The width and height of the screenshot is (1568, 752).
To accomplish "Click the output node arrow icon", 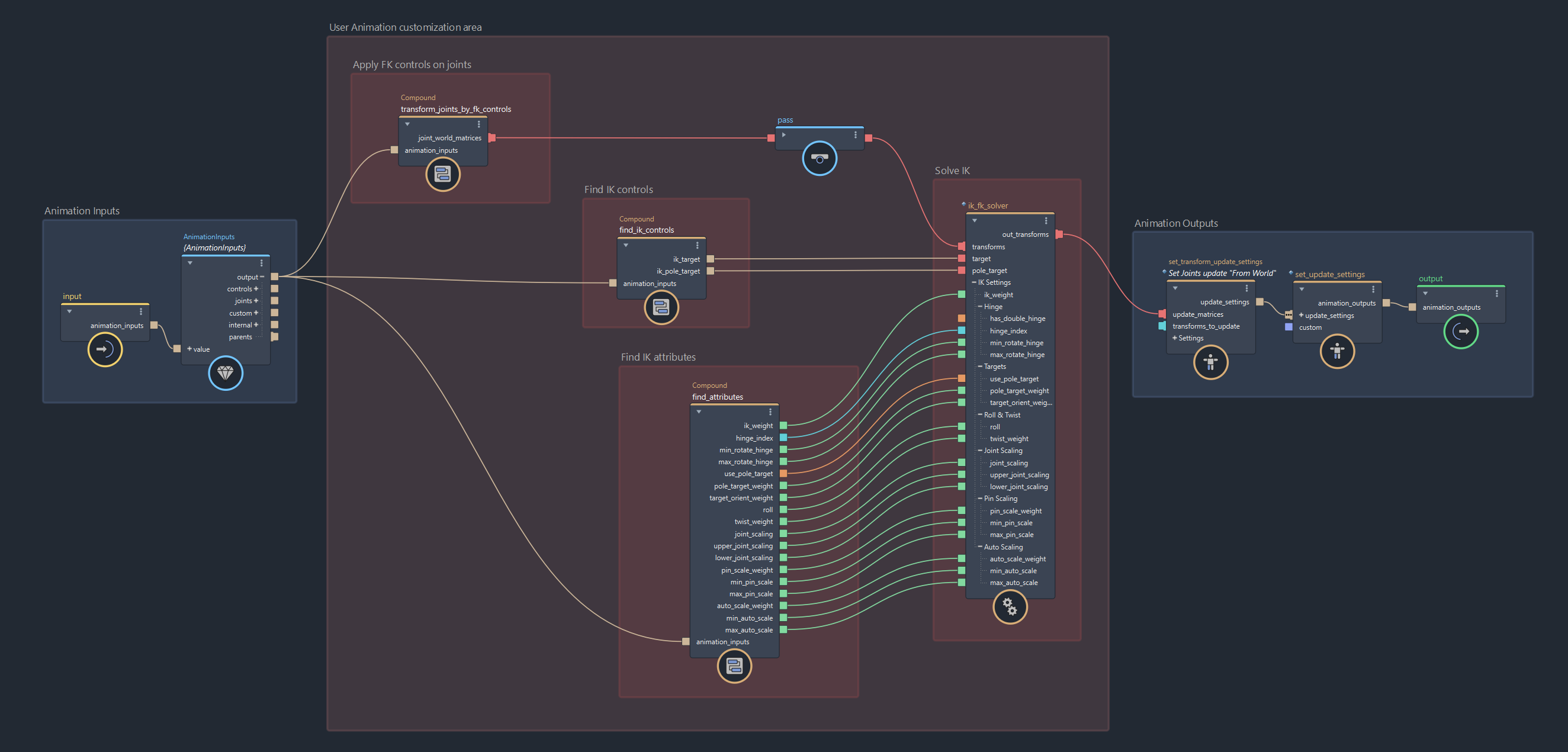I will pos(1460,332).
